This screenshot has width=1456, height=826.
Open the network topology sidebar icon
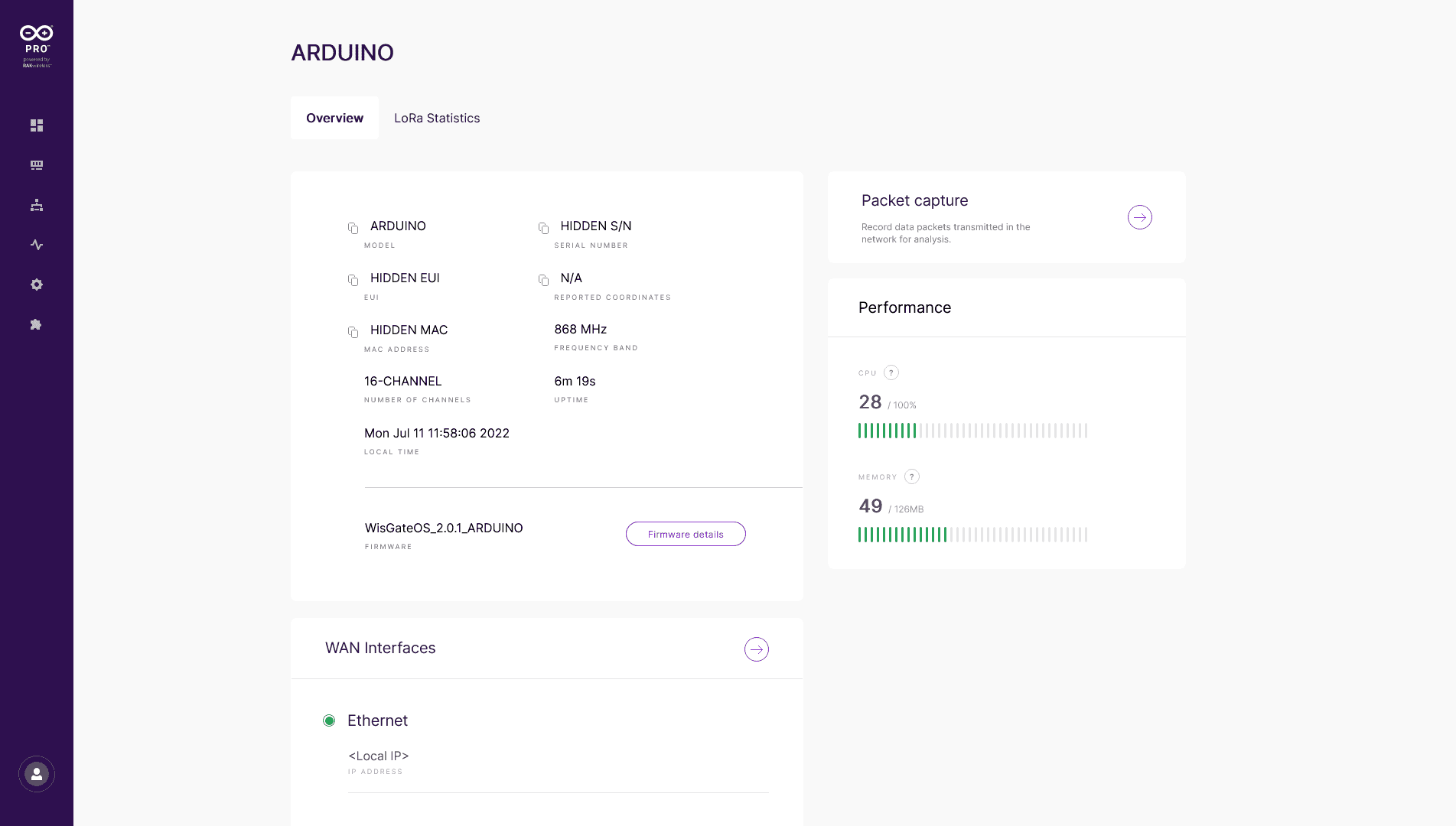click(37, 205)
